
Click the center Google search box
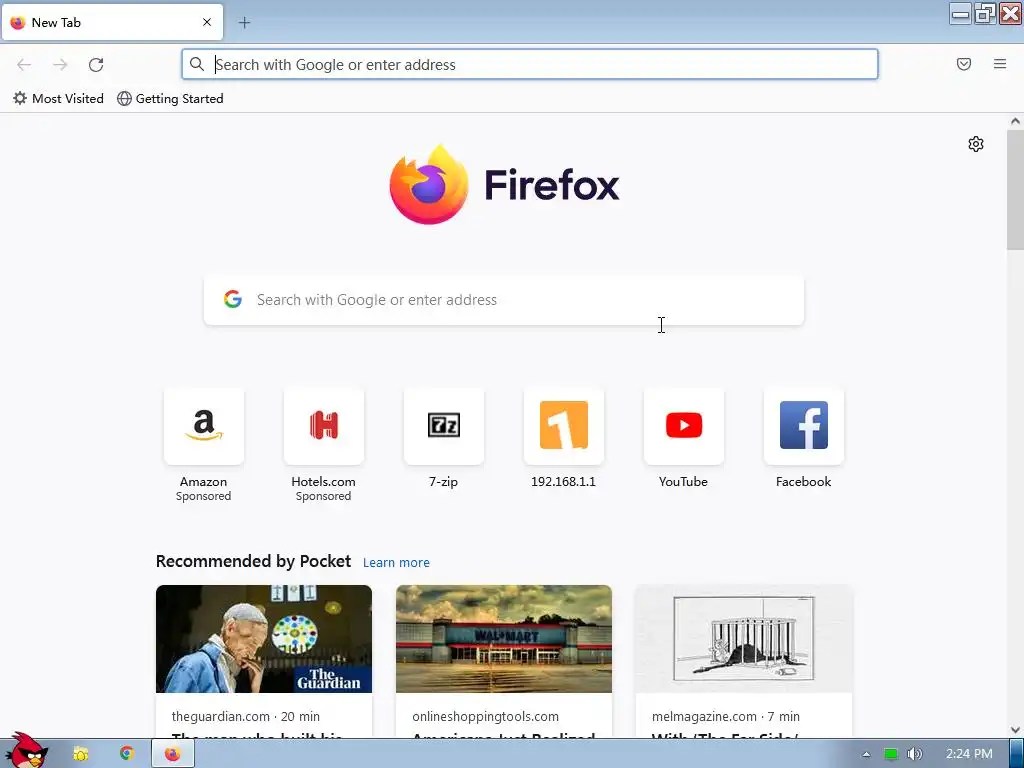[504, 300]
